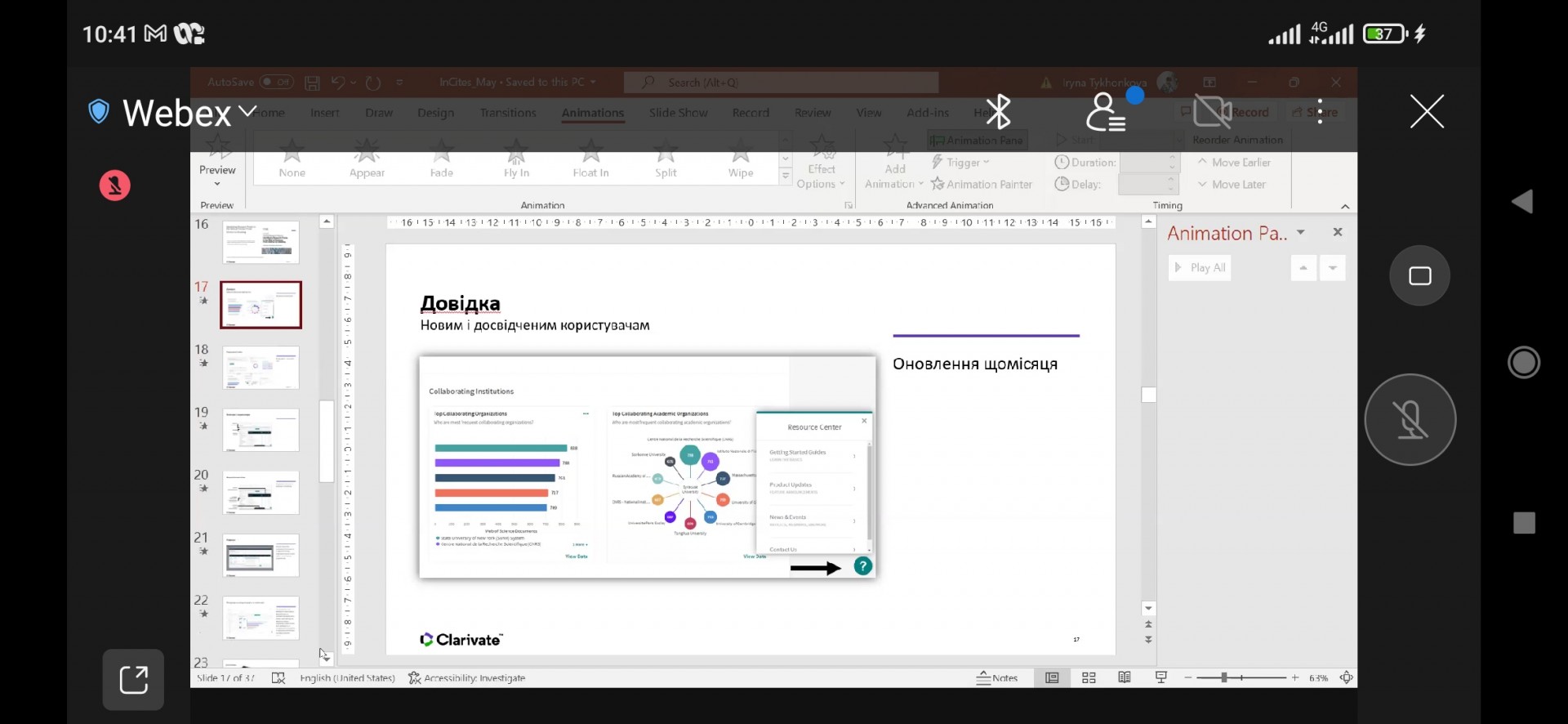Tap the Webex Bluetooth audio icon

click(x=998, y=112)
